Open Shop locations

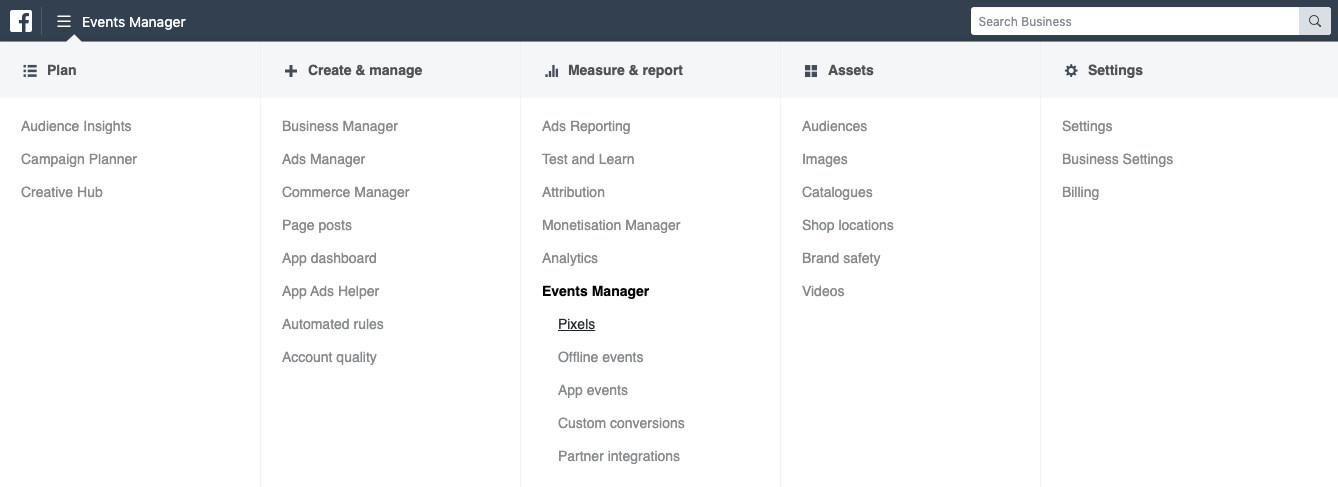848,225
